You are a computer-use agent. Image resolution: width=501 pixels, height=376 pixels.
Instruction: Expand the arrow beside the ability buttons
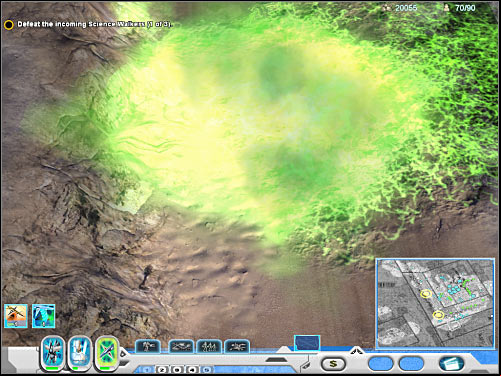pos(123,354)
